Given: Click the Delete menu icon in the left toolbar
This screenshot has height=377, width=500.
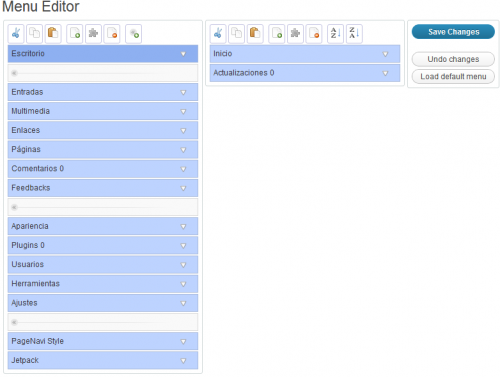Looking at the screenshot, I should click(x=112, y=34).
